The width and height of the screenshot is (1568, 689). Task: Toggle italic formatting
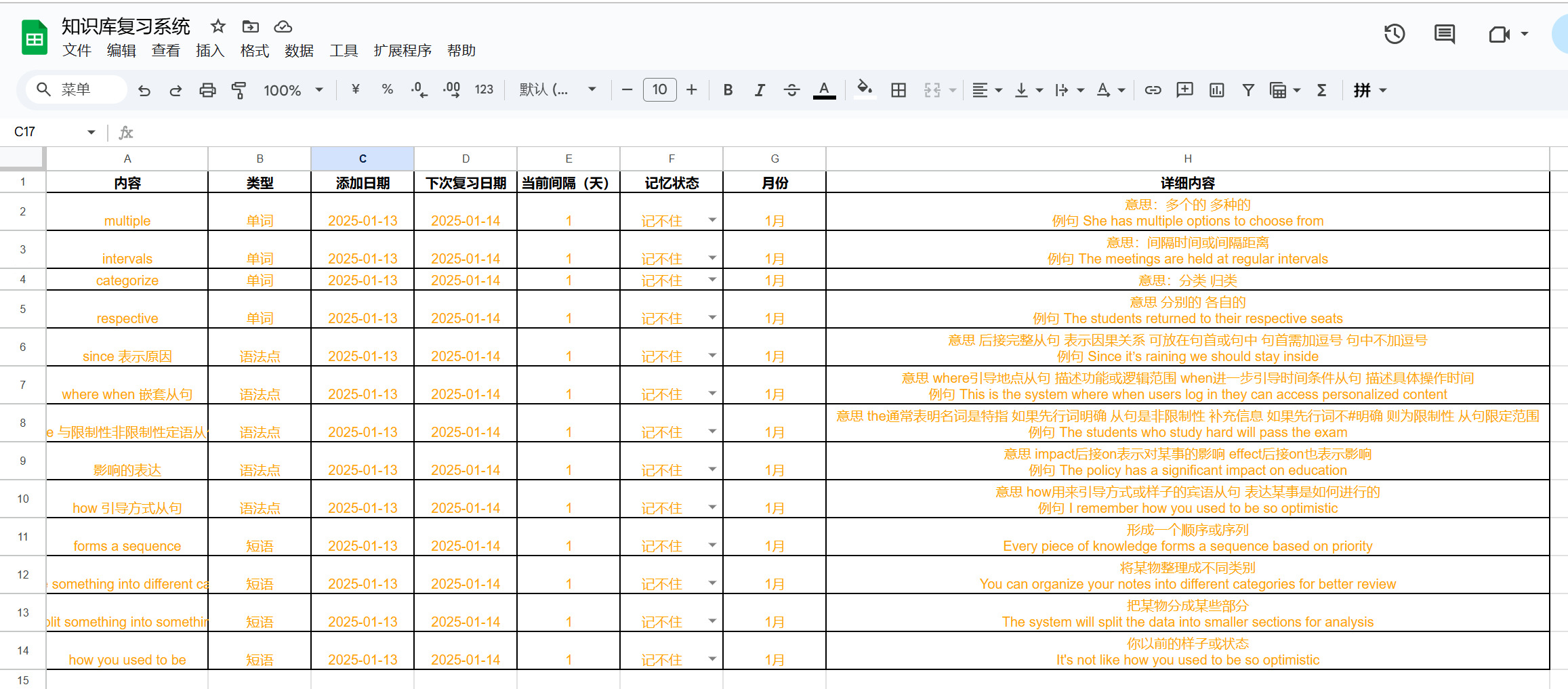(x=760, y=89)
